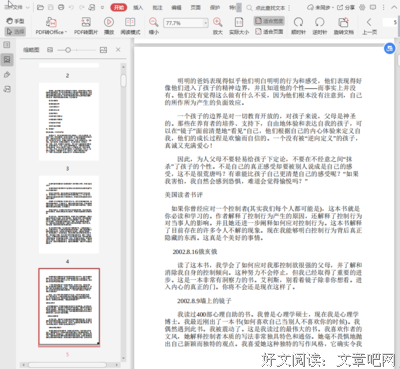The width and height of the screenshot is (400, 369).
Task: Click the thumbnail panel scroll-up arrow
Action: pos(123,67)
